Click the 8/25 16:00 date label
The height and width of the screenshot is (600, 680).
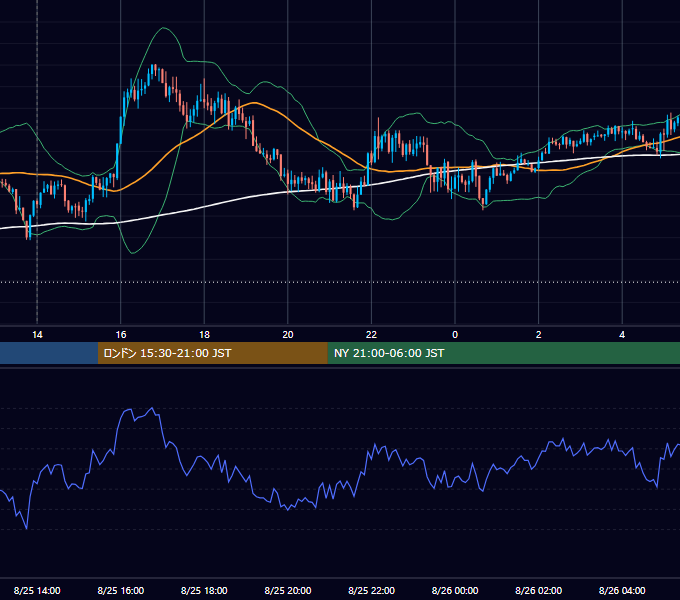pyautogui.click(x=121, y=590)
